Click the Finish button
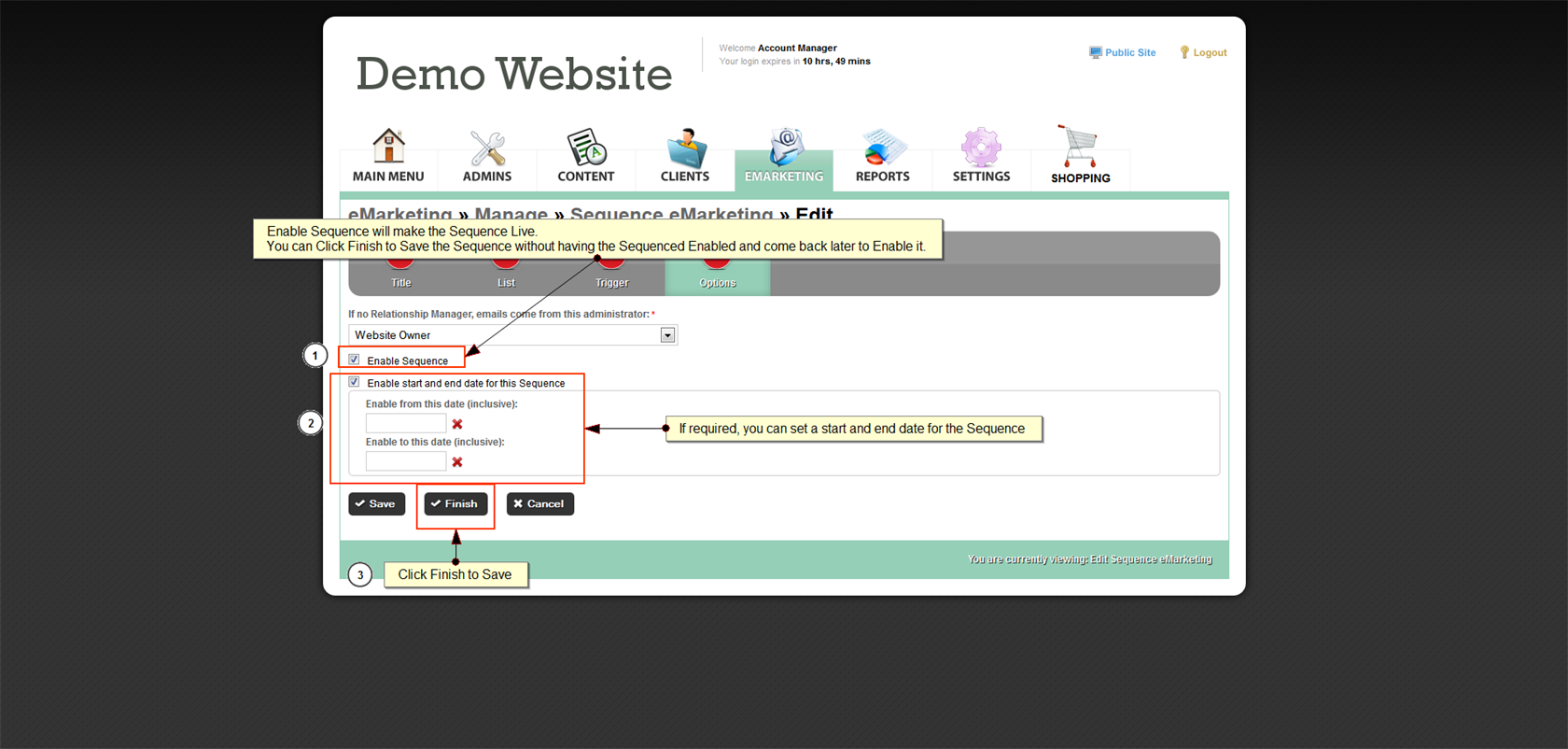 click(455, 504)
